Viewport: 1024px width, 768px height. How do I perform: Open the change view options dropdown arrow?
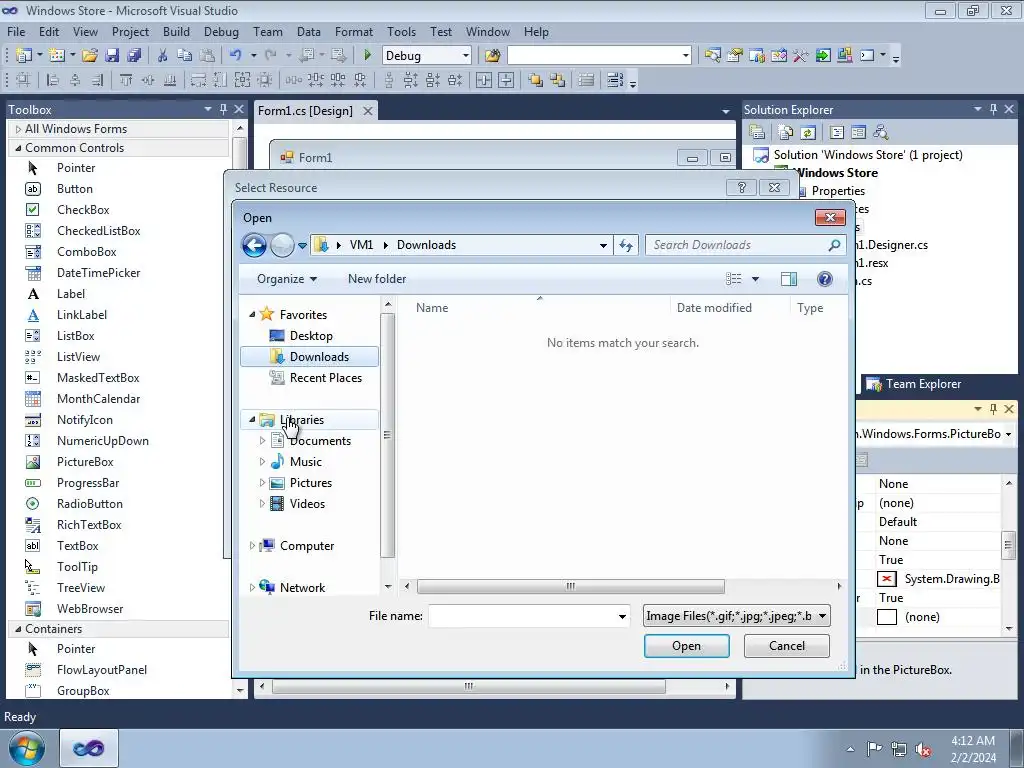click(756, 279)
